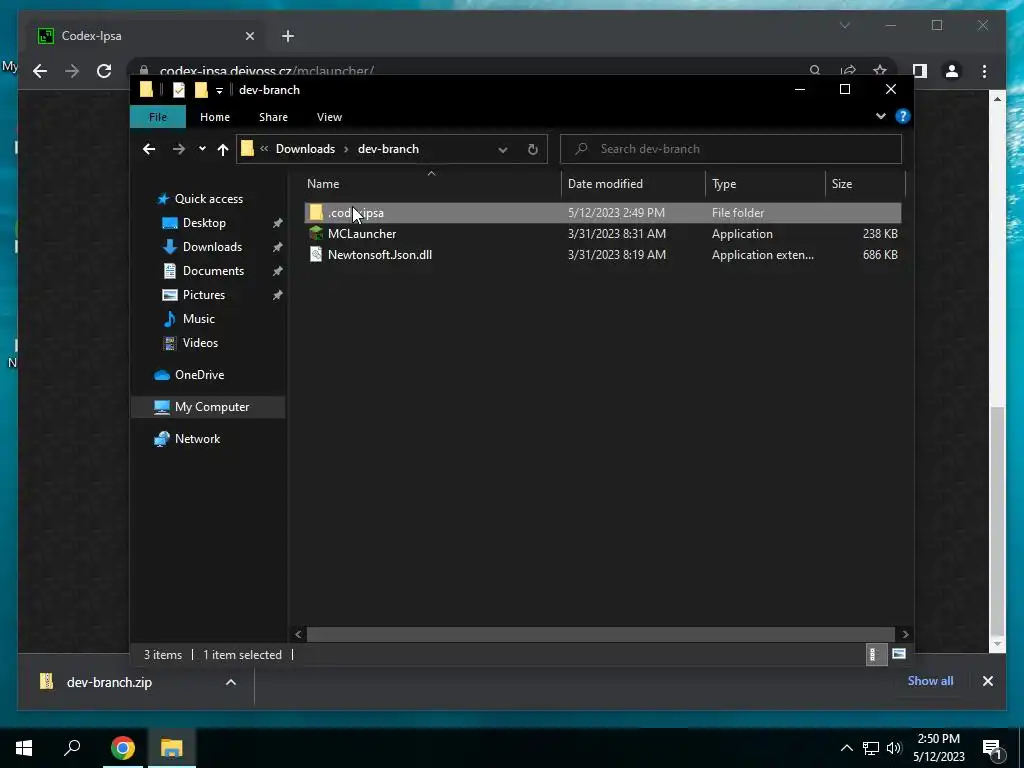The width and height of the screenshot is (1024, 768).
Task: Click dev-branch in the address breadcrumb
Action: [x=388, y=149]
